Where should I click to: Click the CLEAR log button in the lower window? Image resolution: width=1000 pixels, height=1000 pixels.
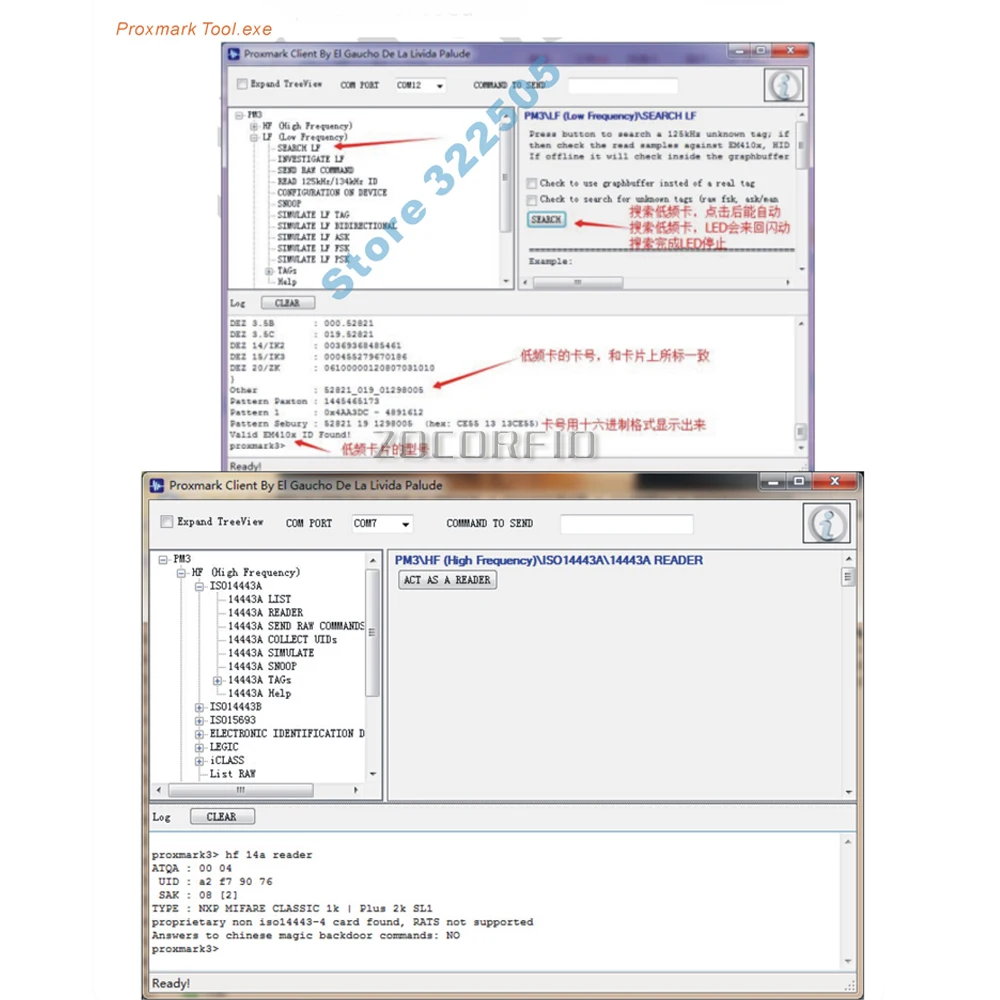[222, 817]
